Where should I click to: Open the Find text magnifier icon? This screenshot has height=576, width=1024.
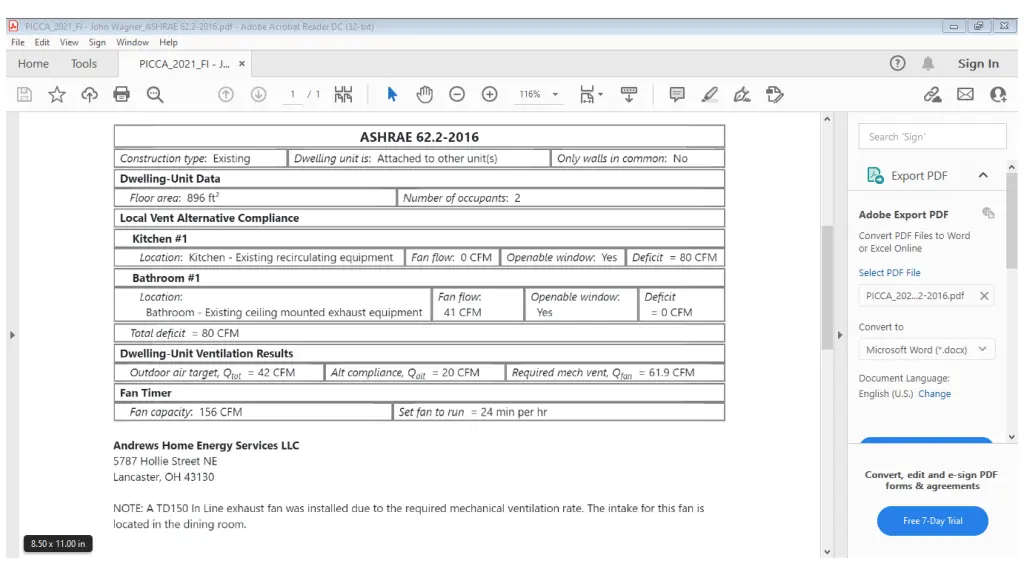pos(155,95)
